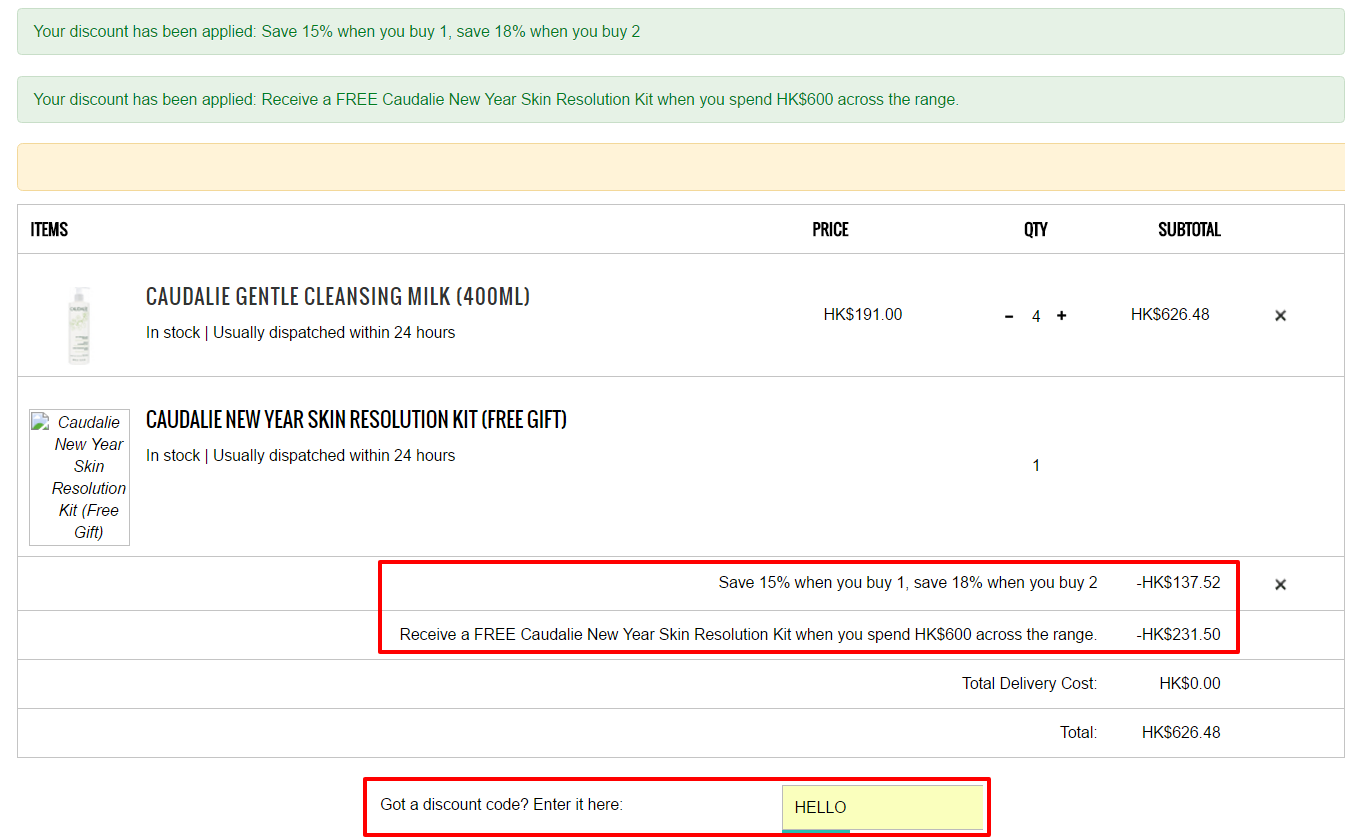Open Caudalie New Year Skin Resolution Kit link
Viewport: 1359px width, 837px height.
coord(356,420)
